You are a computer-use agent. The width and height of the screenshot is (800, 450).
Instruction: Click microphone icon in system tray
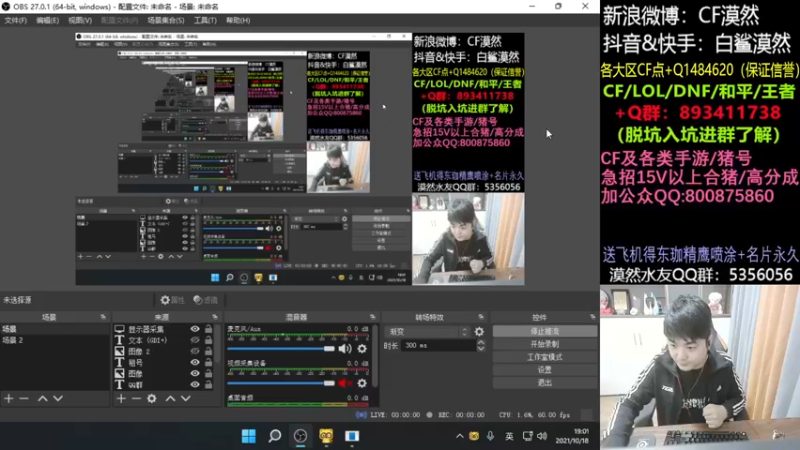point(490,436)
